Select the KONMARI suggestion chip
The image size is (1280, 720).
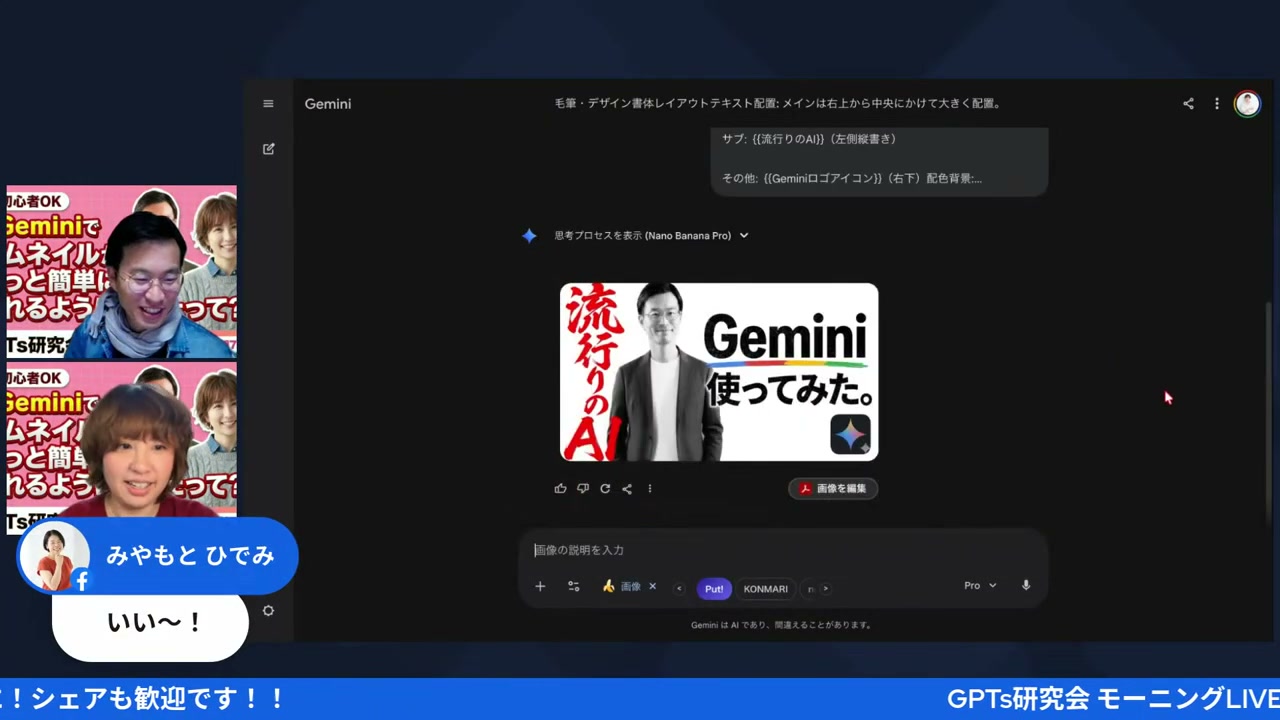(765, 588)
